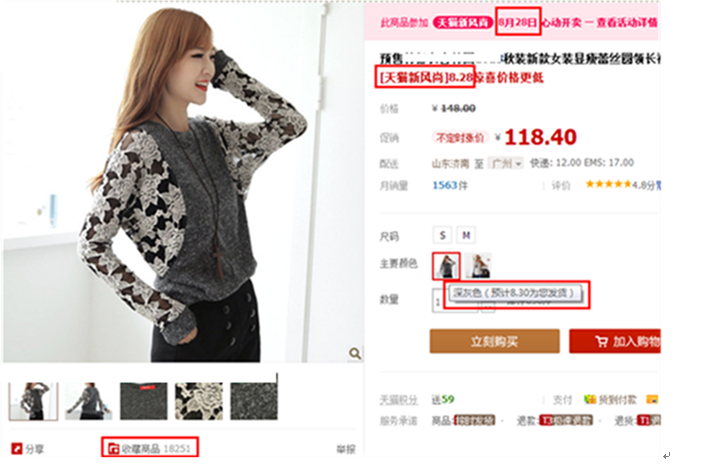Select size M option
711x466 pixels.
pyautogui.click(x=466, y=235)
